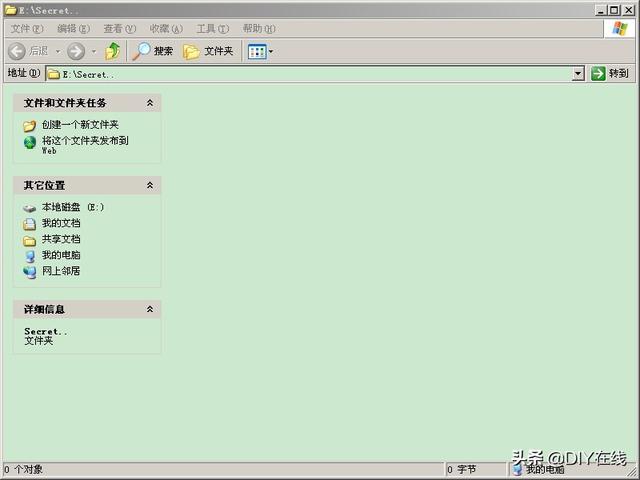Open 本地磁盘 (E:) link

[73, 207]
